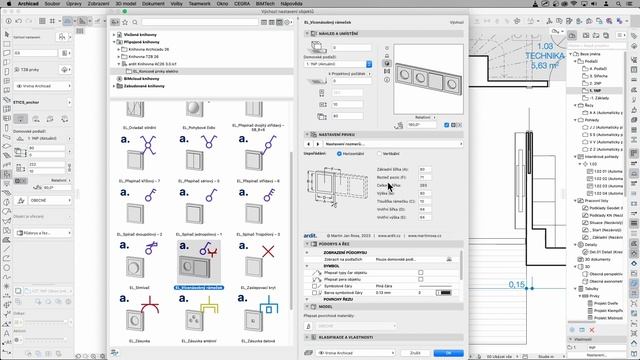
Task: Tick the Symbolové čáry row checkbox
Action: 314,286
